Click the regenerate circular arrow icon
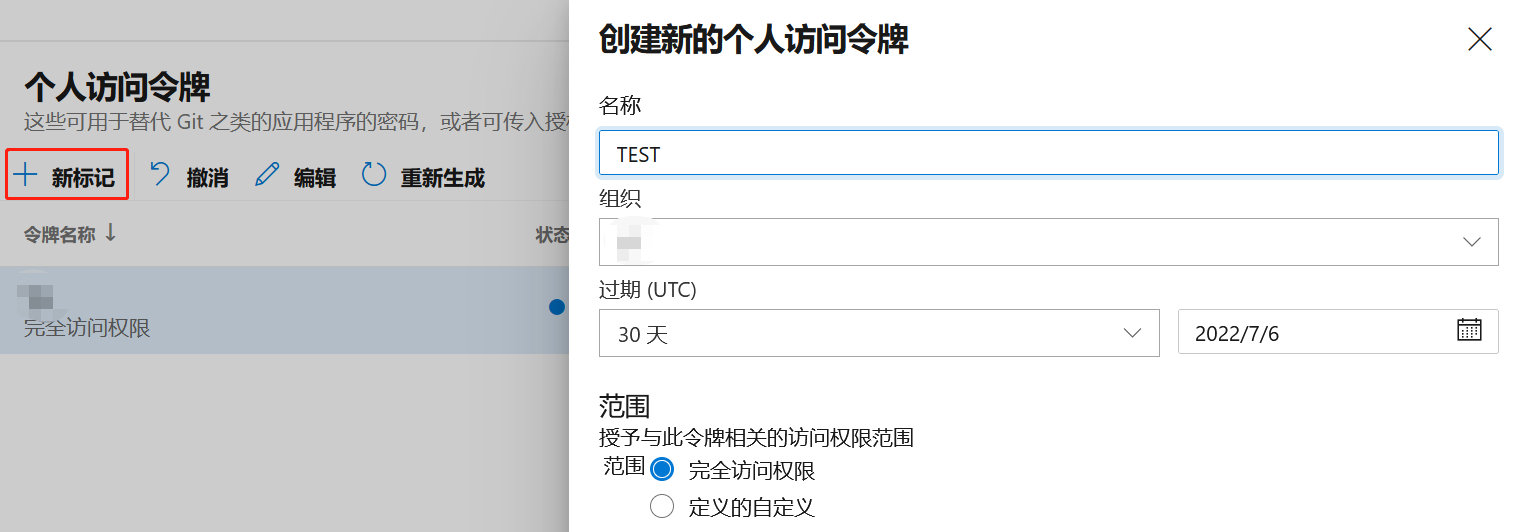The height and width of the screenshot is (532, 1514). coord(374,176)
